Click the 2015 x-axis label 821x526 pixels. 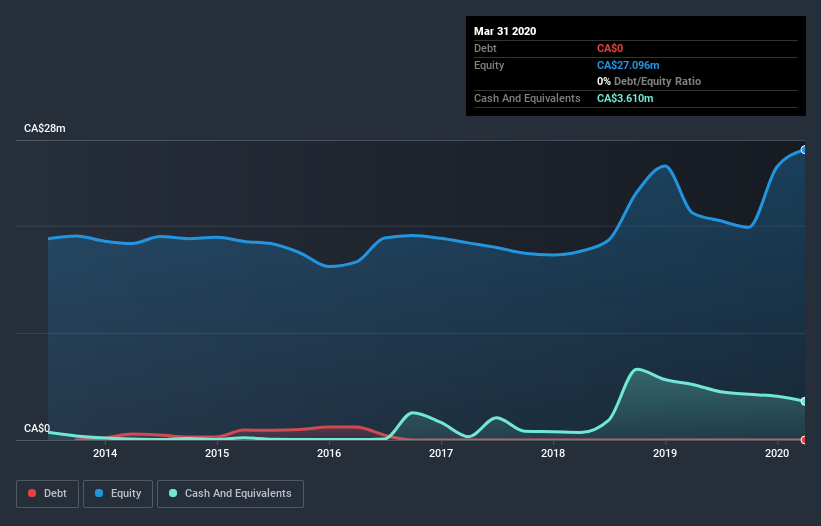coord(217,453)
